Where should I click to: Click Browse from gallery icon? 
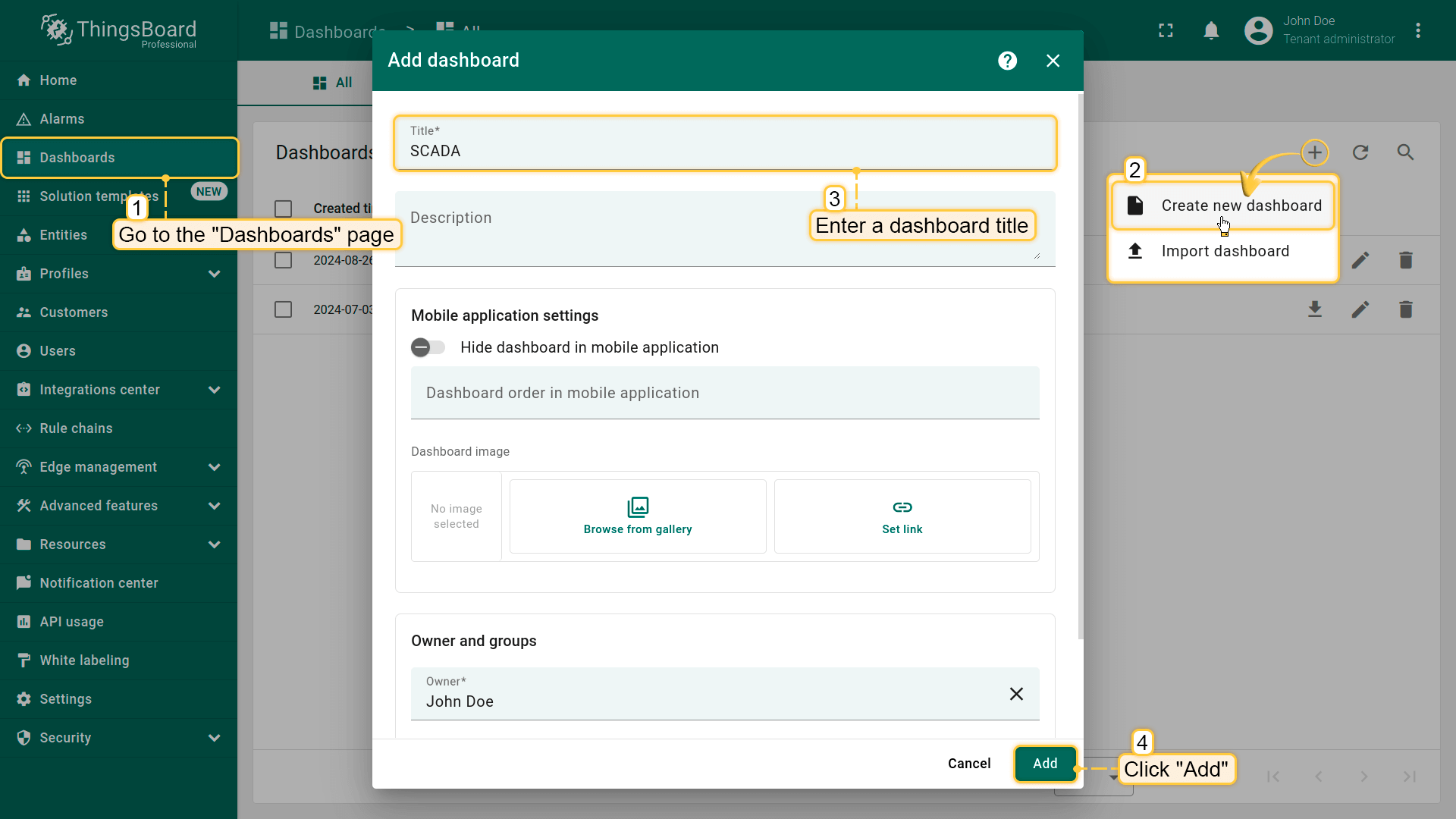coord(638,507)
